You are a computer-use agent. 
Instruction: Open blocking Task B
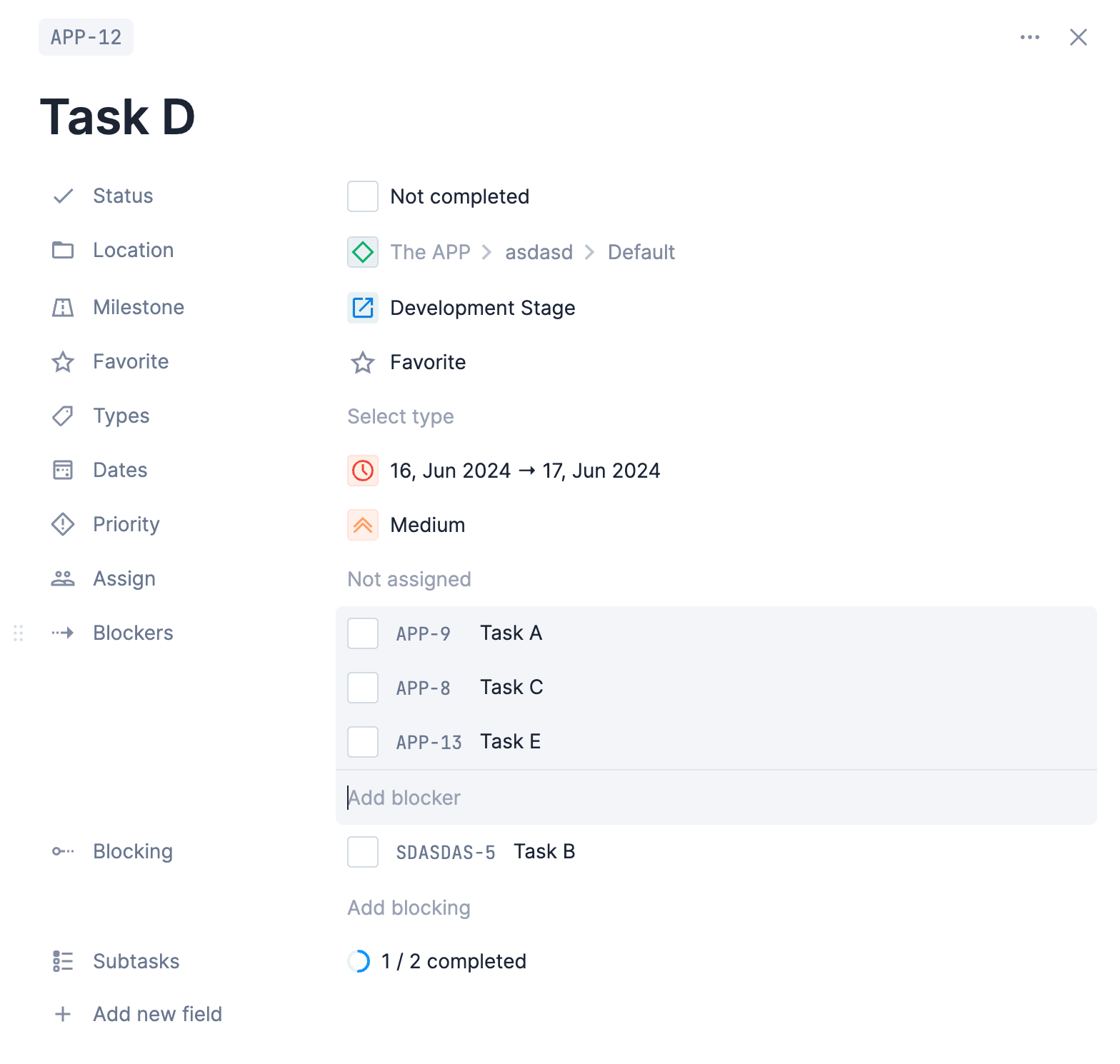[x=544, y=852]
